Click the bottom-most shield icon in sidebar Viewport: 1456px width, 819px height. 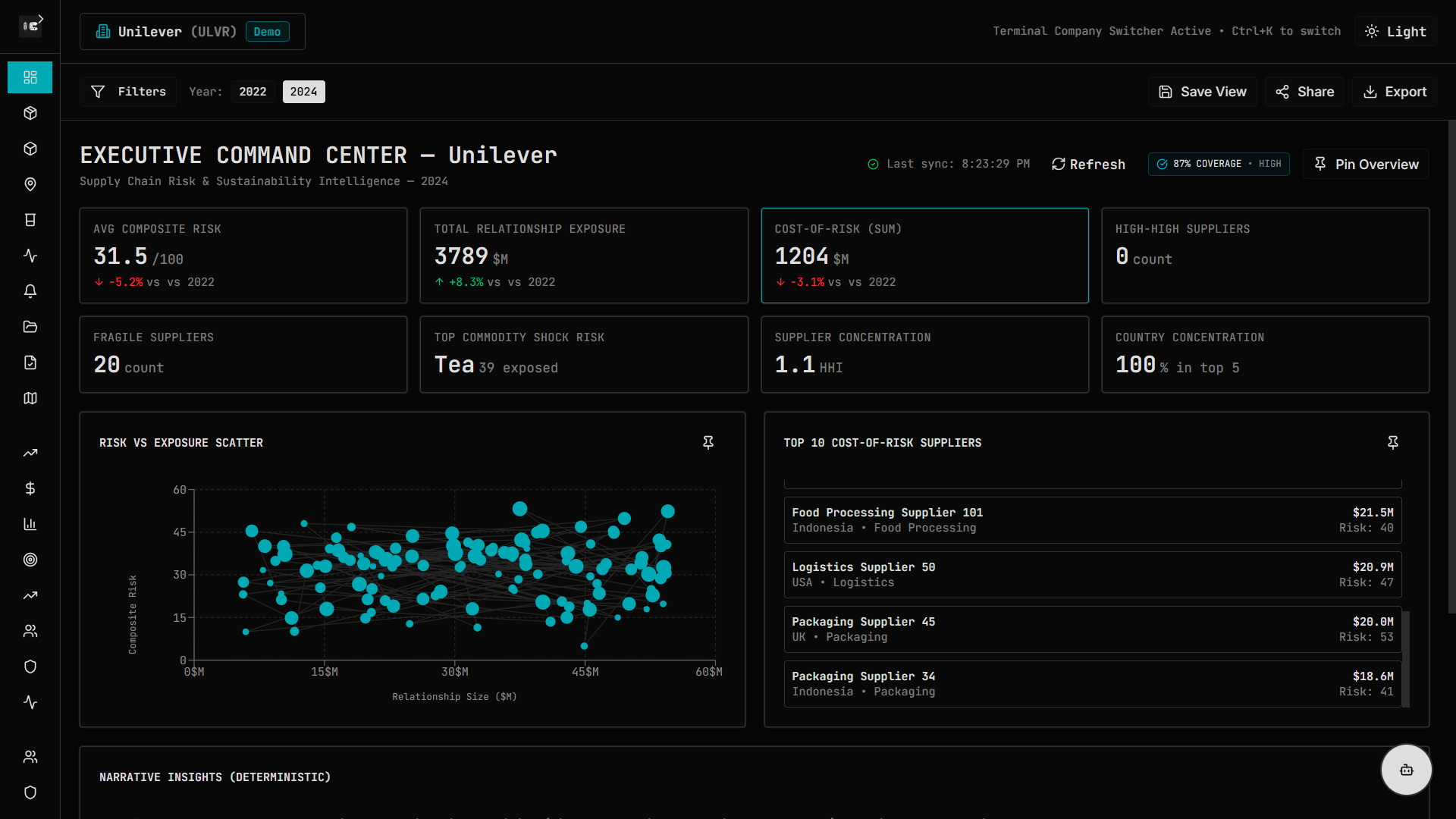pos(30,792)
